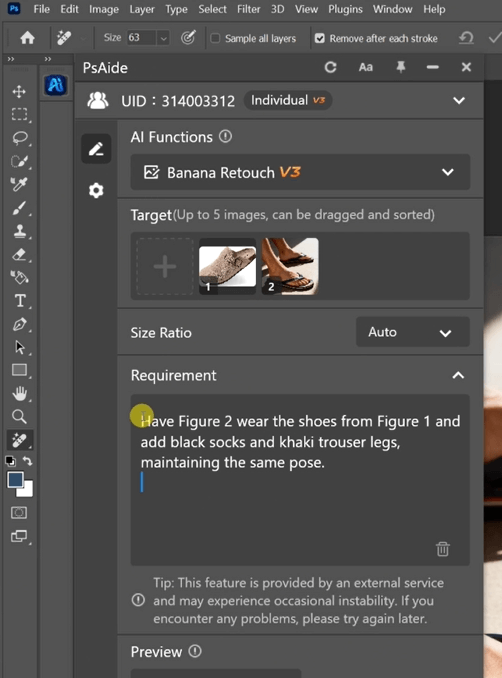The width and height of the screenshot is (502, 678).
Task: Select the Paint Bucket tool
Action: tap(19, 277)
